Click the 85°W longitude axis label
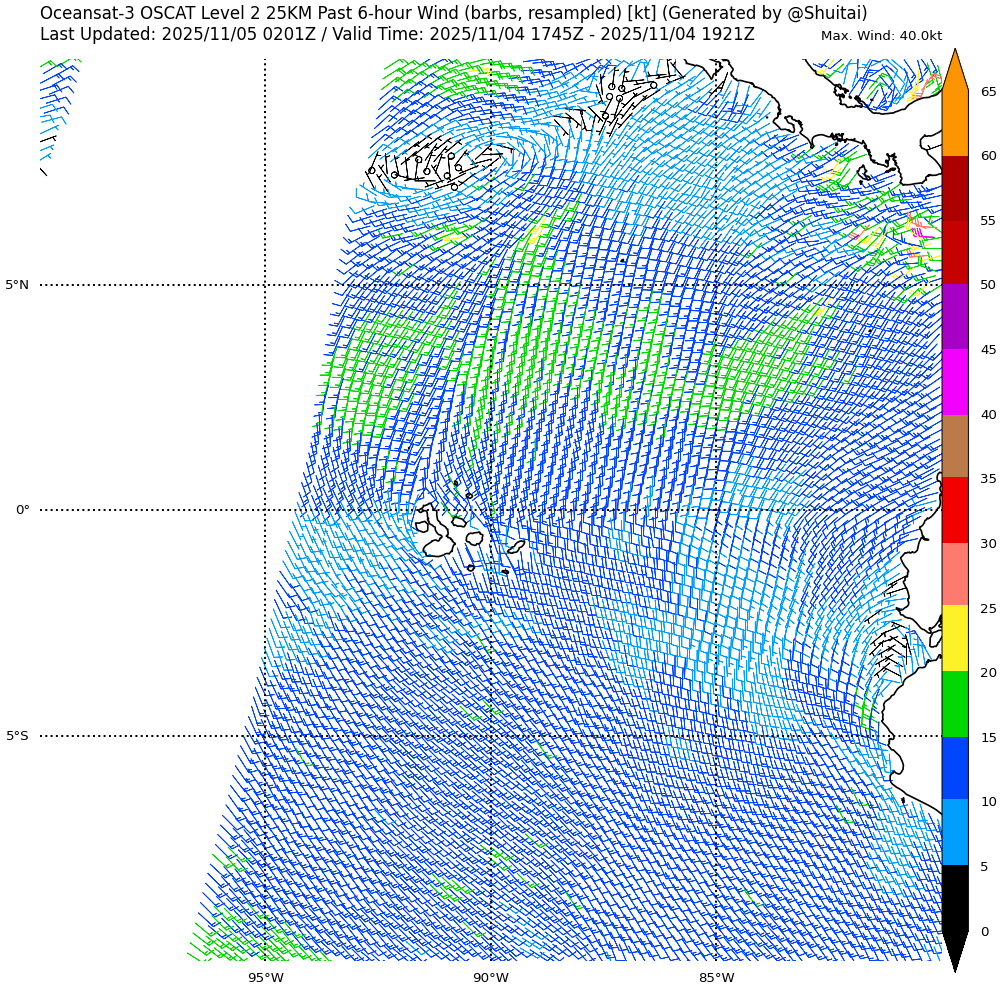1002x989 pixels. (x=716, y=978)
